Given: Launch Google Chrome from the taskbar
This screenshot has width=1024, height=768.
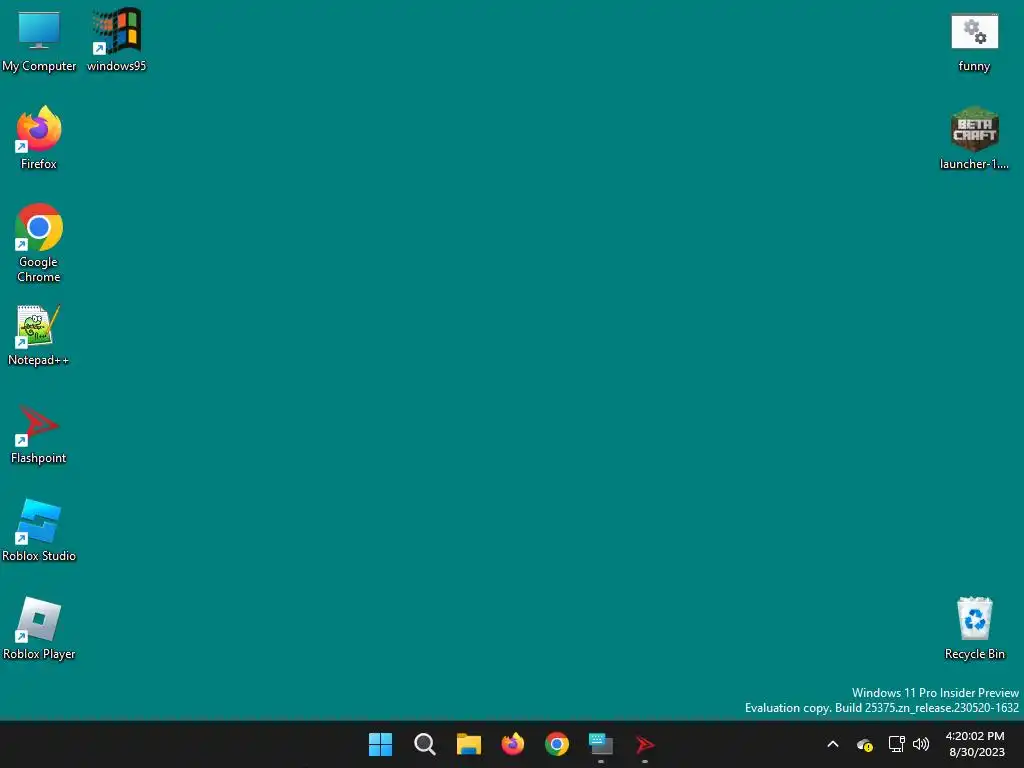Looking at the screenshot, I should [557, 744].
